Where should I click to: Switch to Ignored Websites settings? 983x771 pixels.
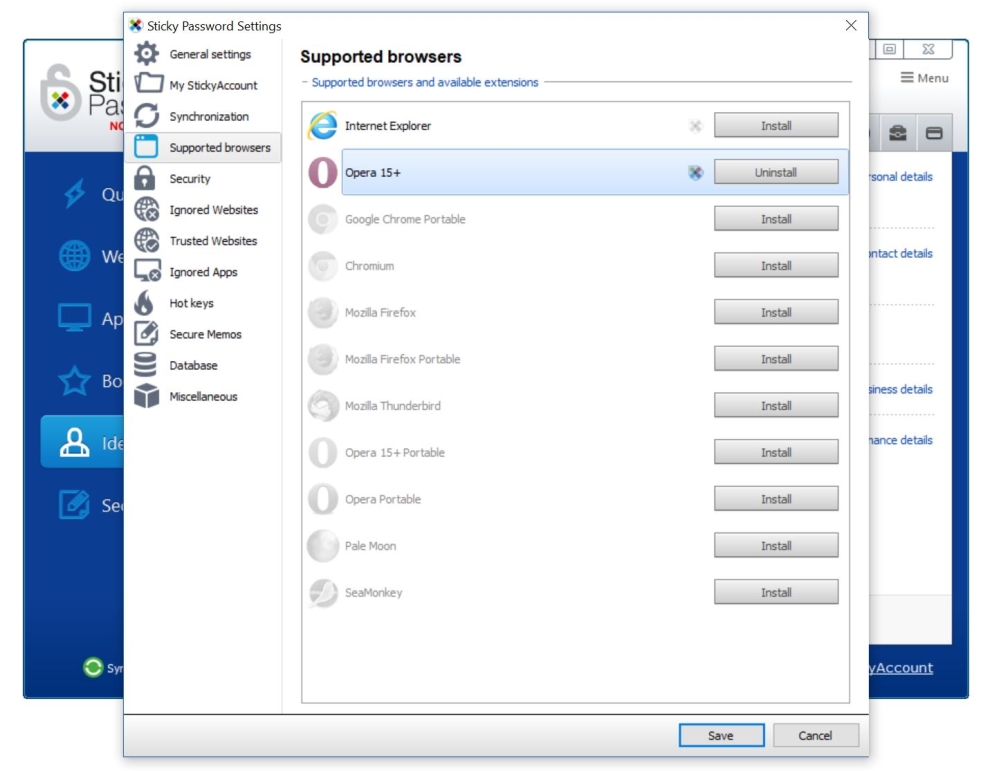tap(213, 210)
